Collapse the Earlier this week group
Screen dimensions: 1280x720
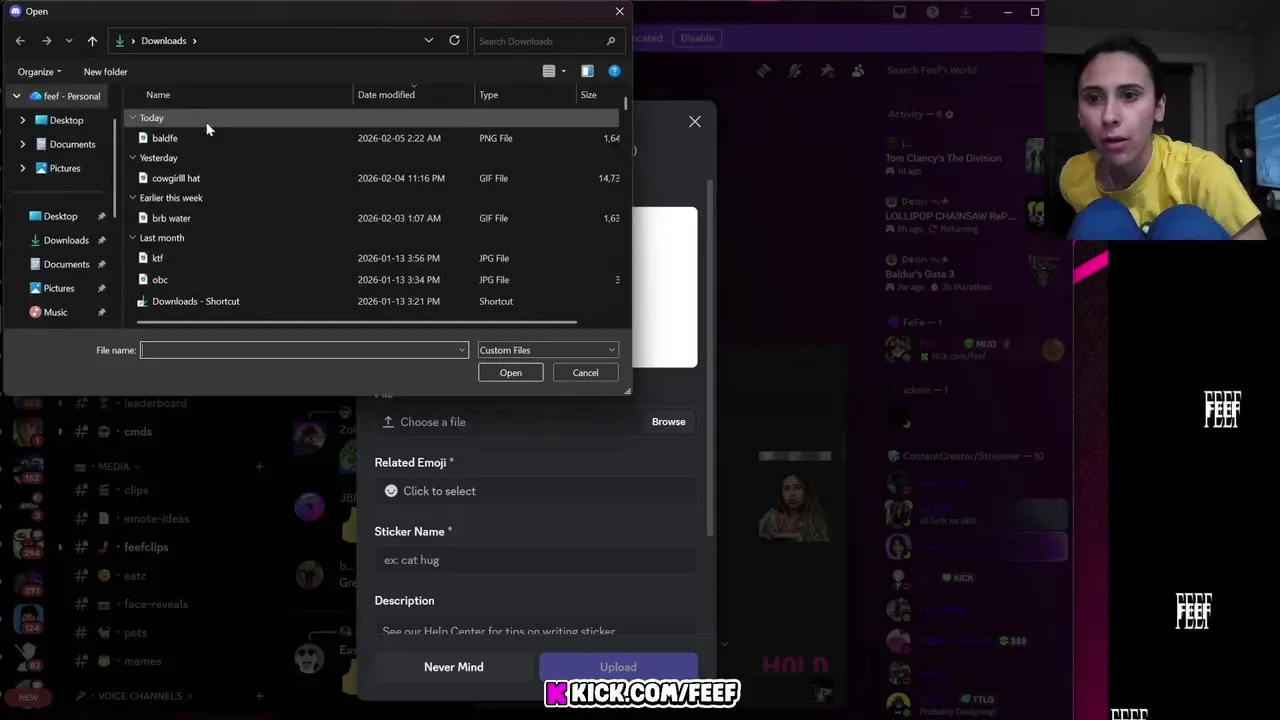(x=132, y=198)
